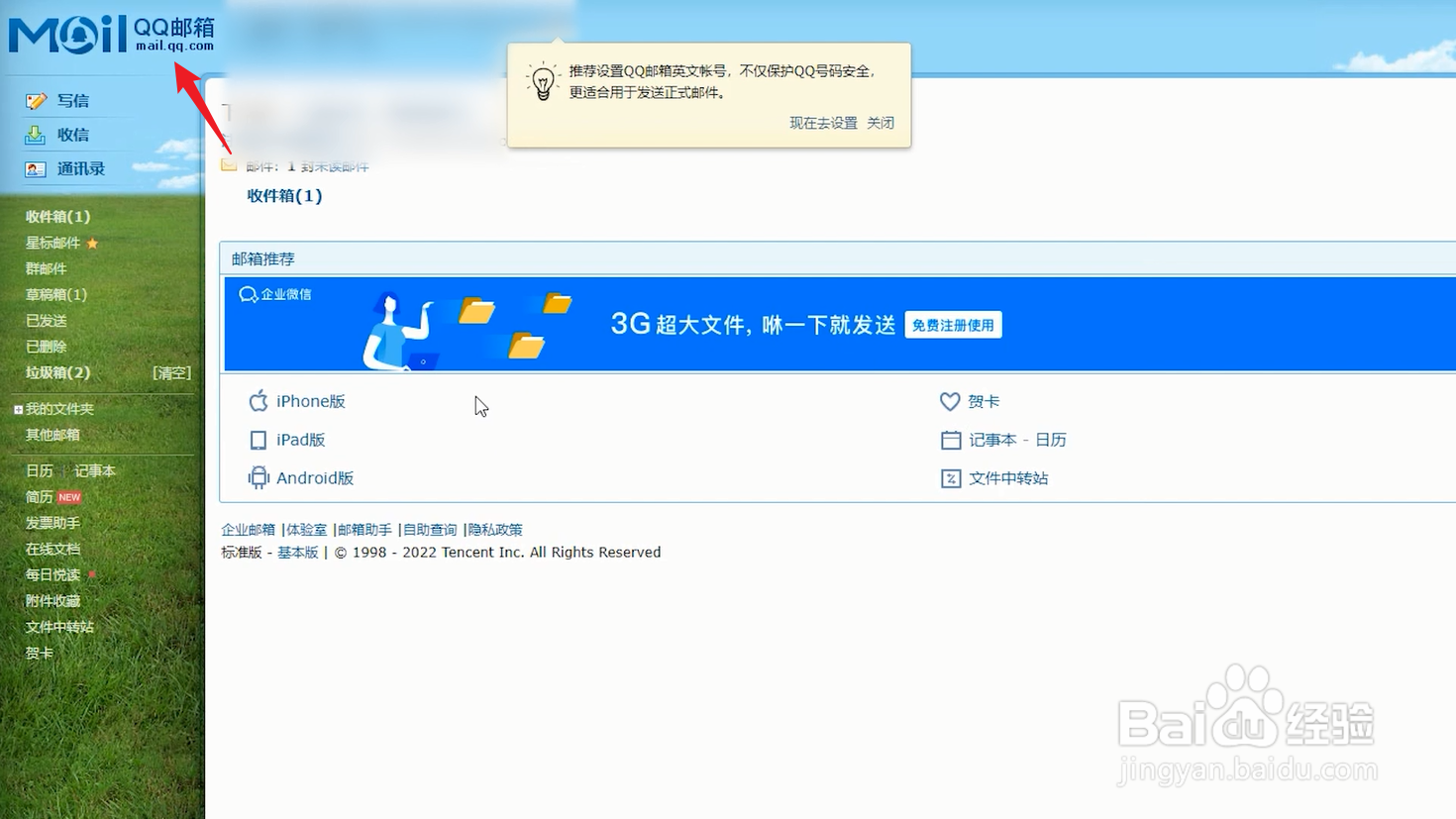Open 群邮件 group mail folder
The width and height of the screenshot is (1456, 819).
coord(46,268)
